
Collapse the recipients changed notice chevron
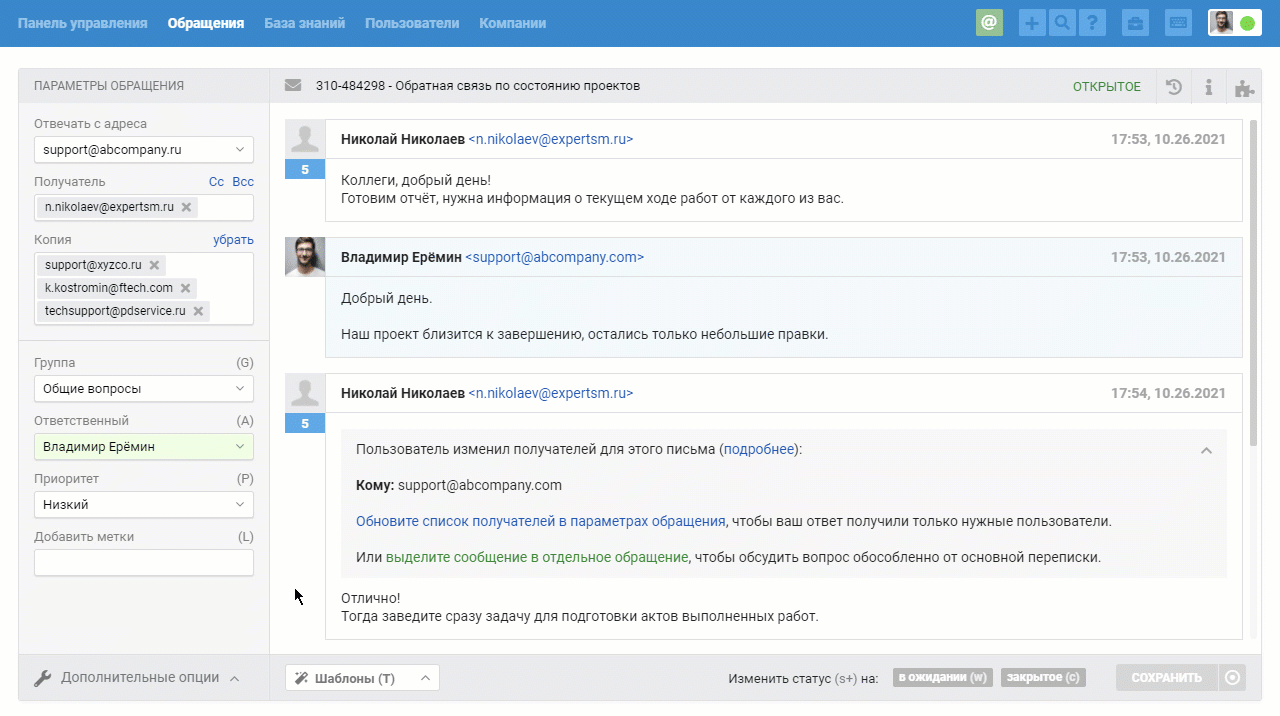click(x=1206, y=450)
